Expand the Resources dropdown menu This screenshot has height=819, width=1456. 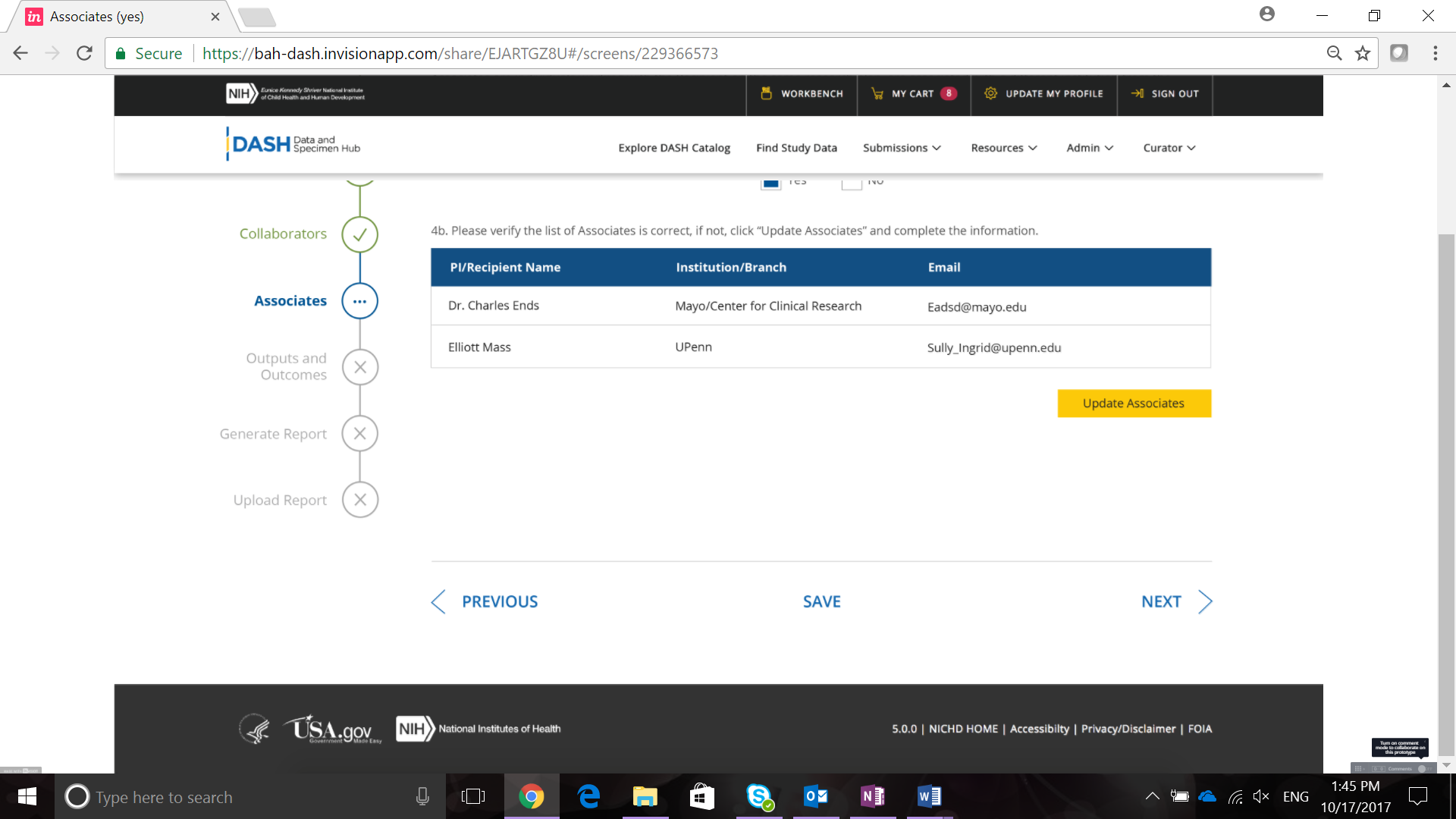[1003, 148]
